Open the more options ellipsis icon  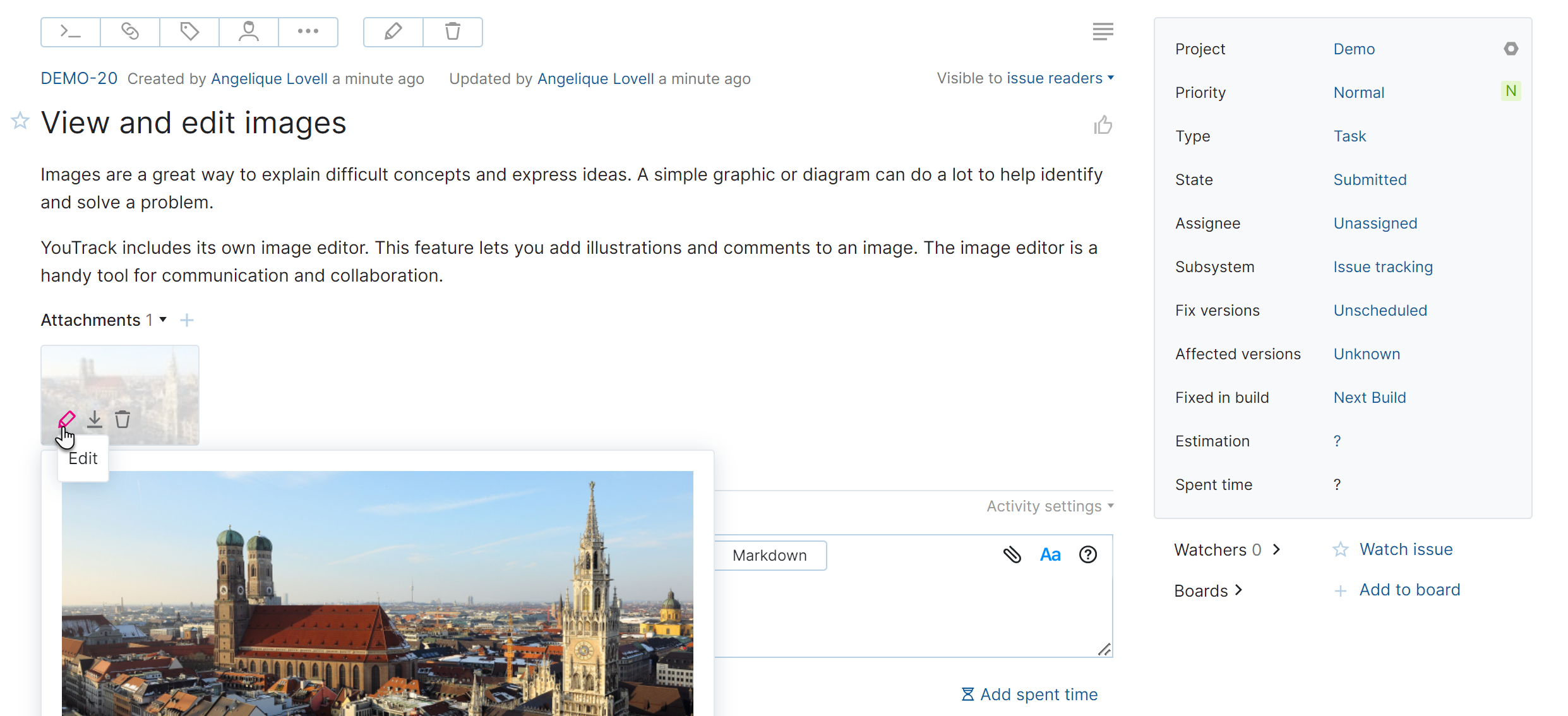(x=308, y=32)
